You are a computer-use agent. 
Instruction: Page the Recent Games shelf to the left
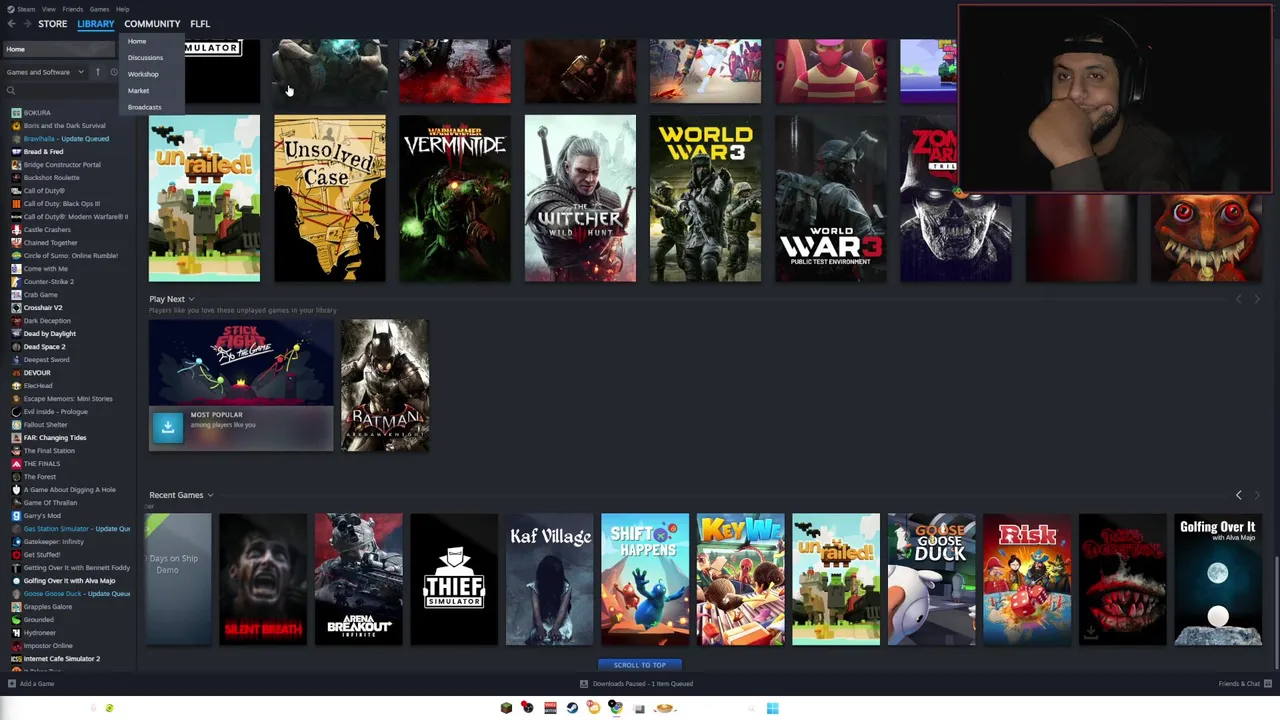(1238, 495)
